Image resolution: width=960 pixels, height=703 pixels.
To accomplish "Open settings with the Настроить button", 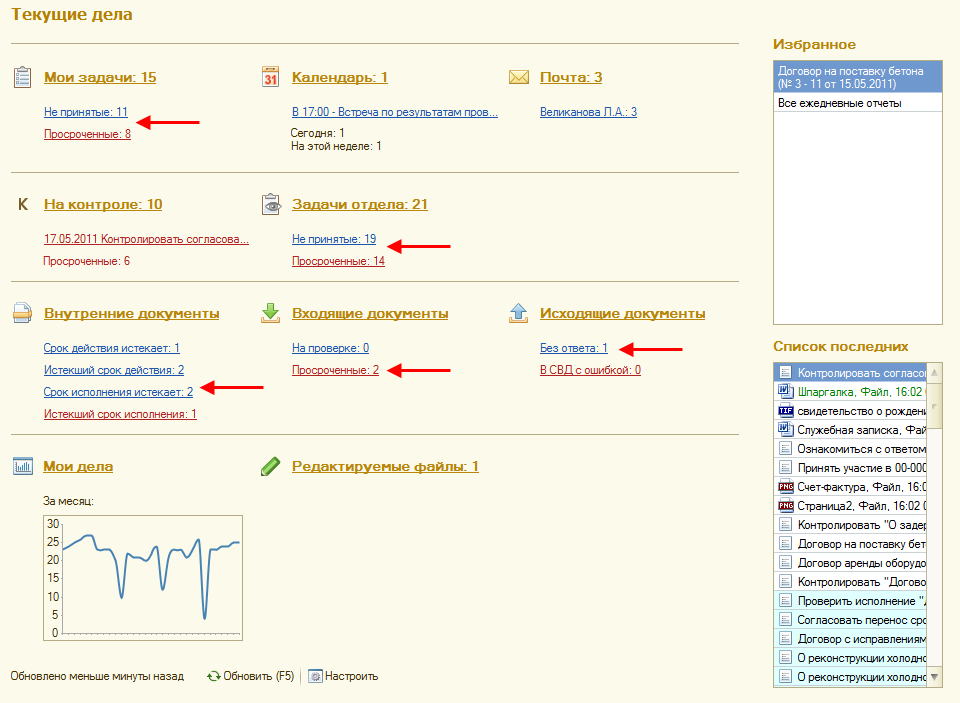I will pos(343,676).
